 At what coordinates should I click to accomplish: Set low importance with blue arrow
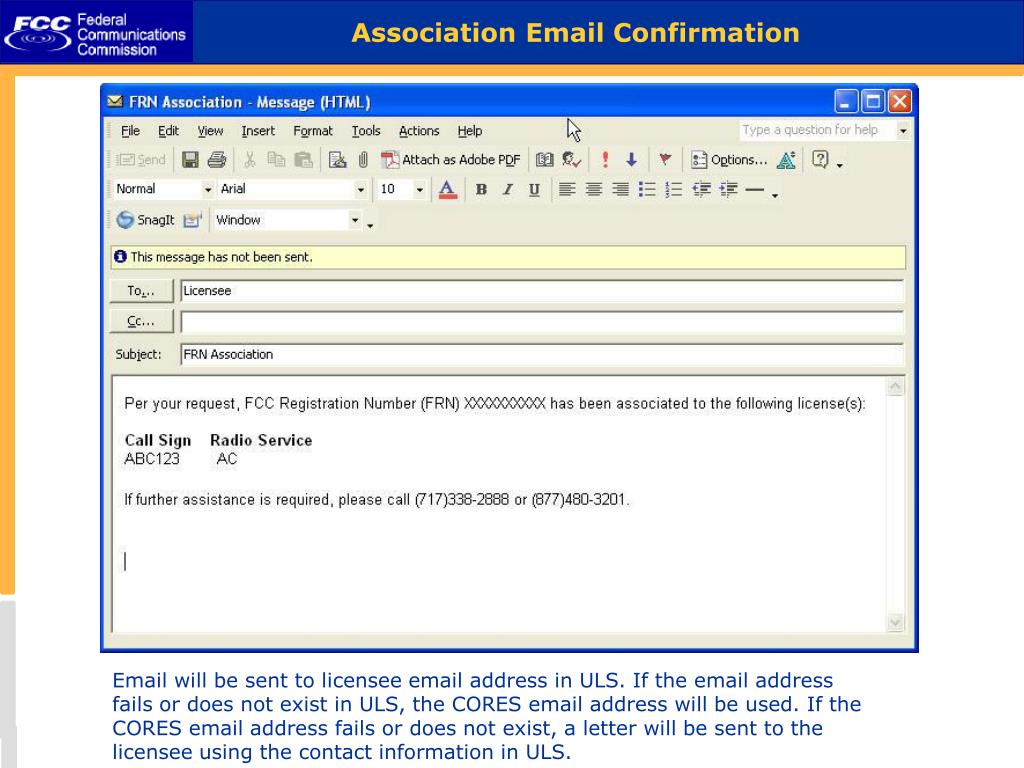point(632,159)
